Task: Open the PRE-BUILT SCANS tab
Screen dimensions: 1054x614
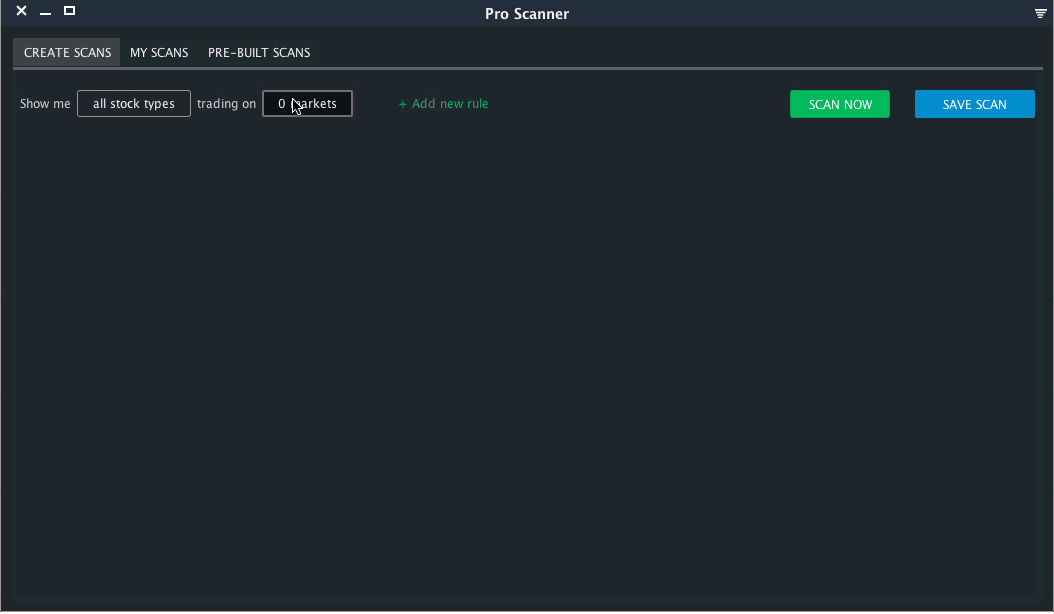Action: point(259,52)
